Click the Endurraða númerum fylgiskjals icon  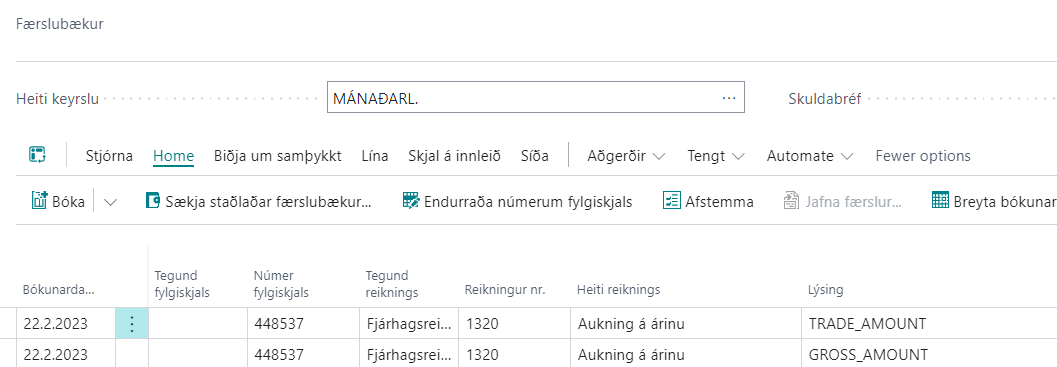pos(411,201)
